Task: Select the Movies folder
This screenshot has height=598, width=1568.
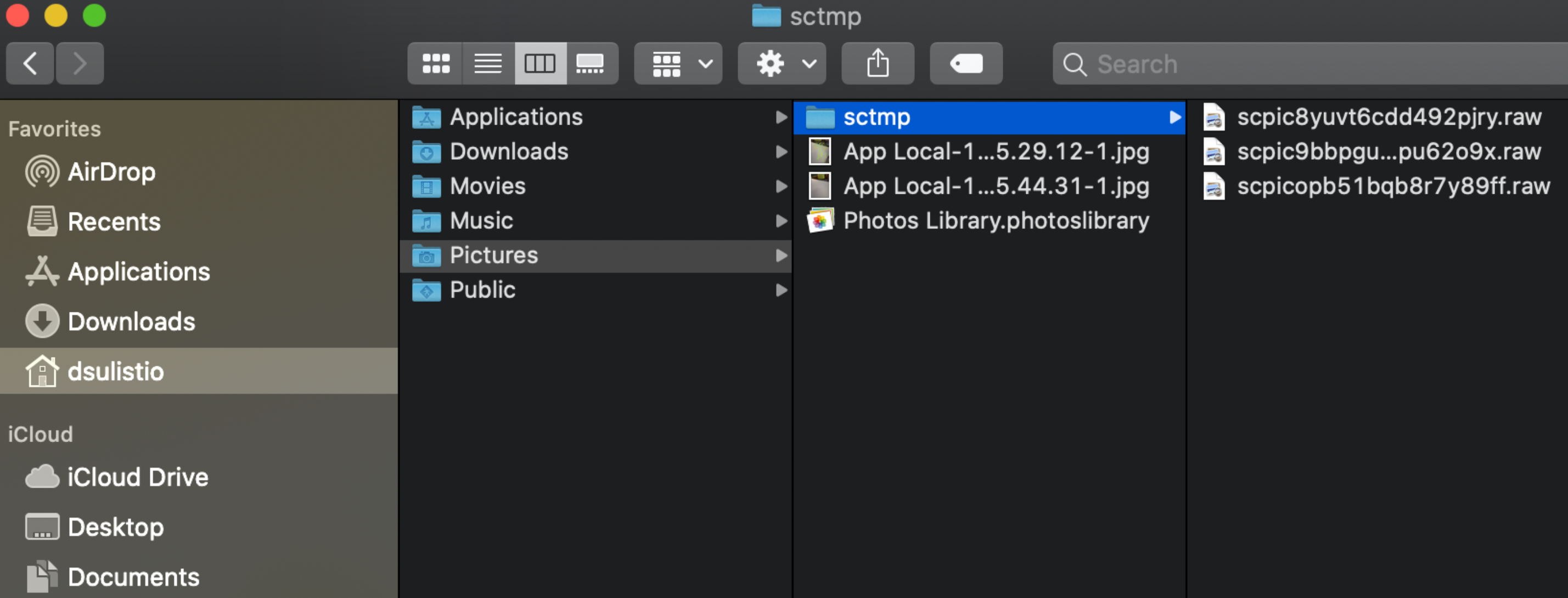Action: pyautogui.click(x=595, y=186)
